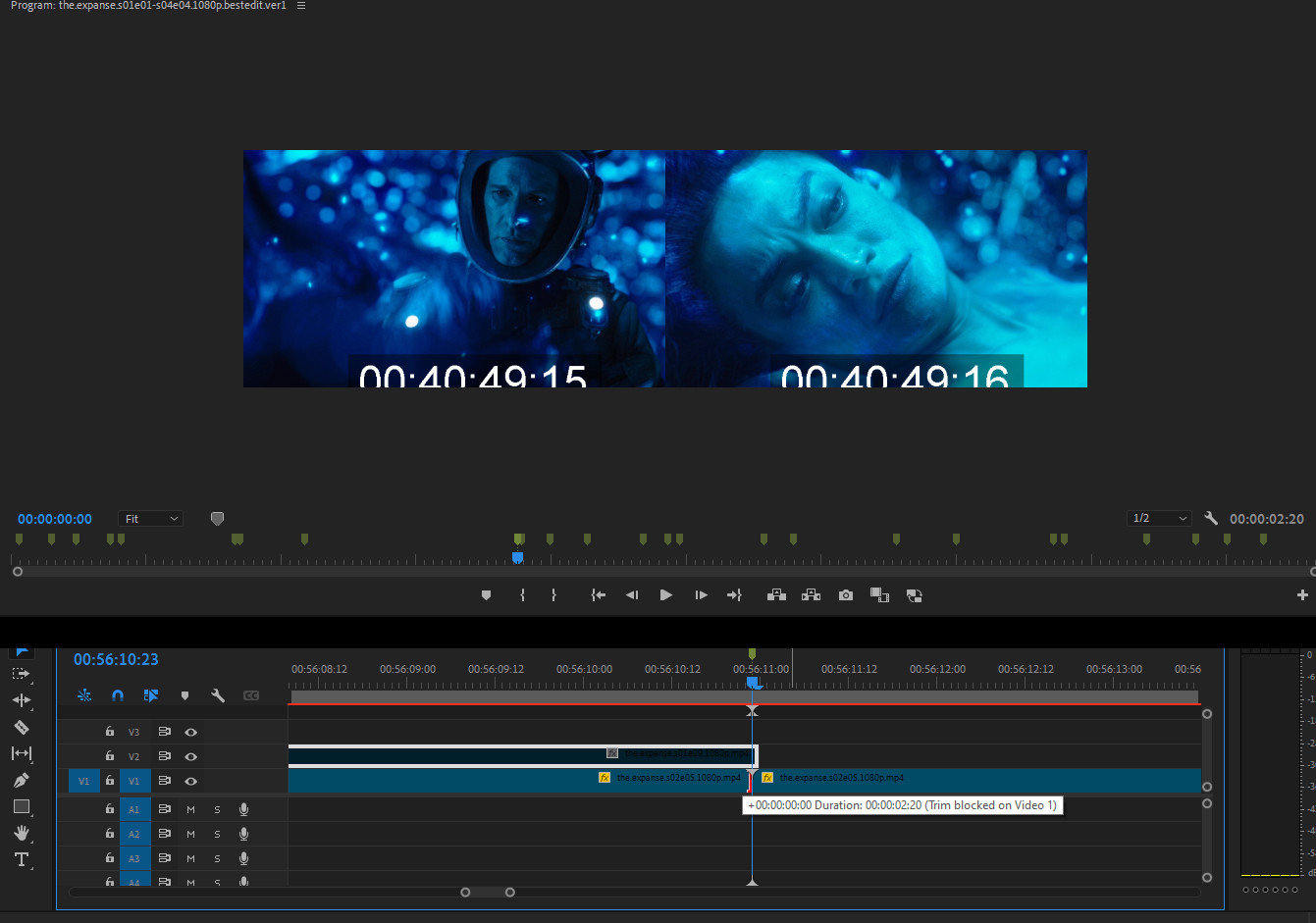Open timeline display settings wrench
Screen dimensions: 1316x923
point(218,695)
